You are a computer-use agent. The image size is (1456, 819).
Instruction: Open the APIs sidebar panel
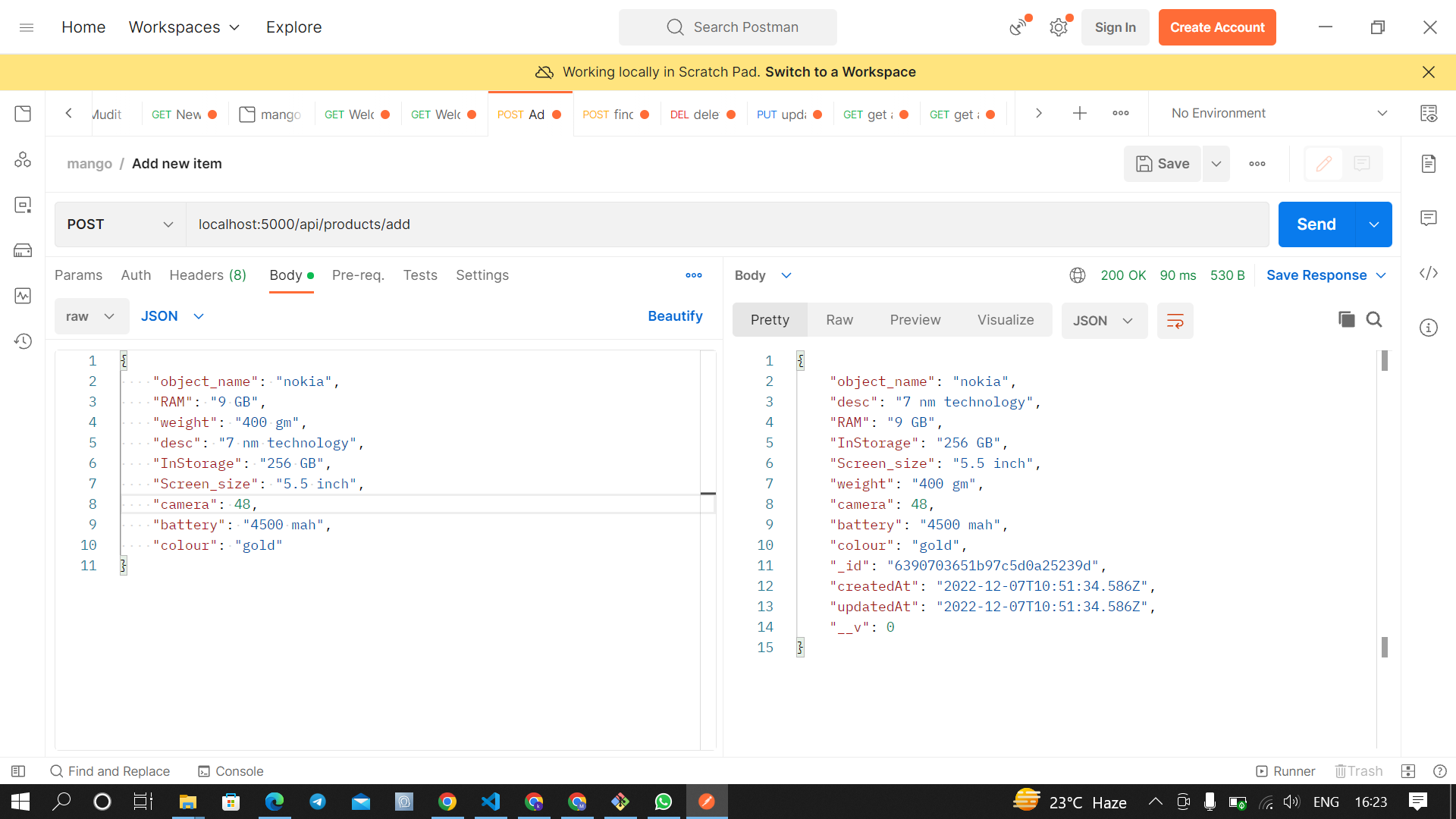point(23,160)
